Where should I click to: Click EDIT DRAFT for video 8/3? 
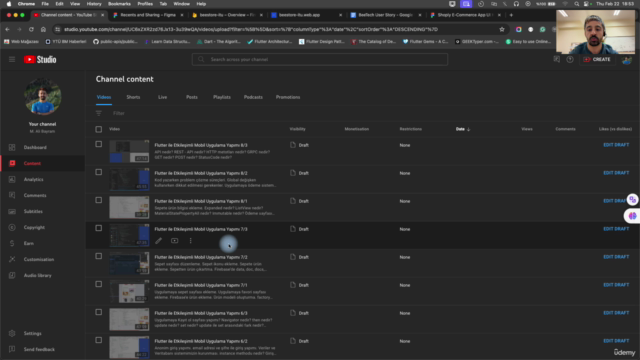(616, 145)
